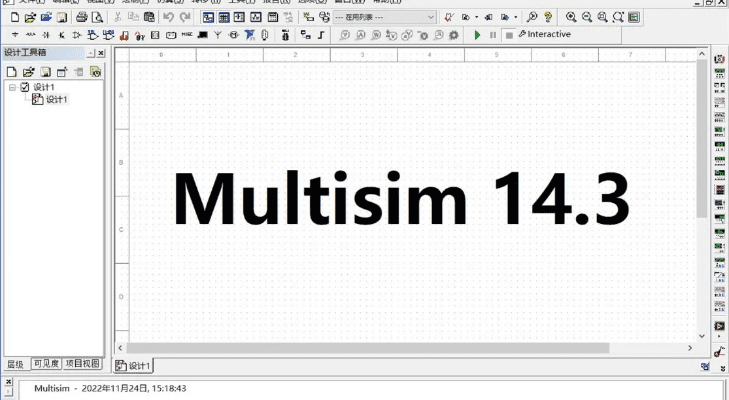Viewport: 729px width, 400px height.
Task: Click the New file icon in main toolbar
Action: 14,17
